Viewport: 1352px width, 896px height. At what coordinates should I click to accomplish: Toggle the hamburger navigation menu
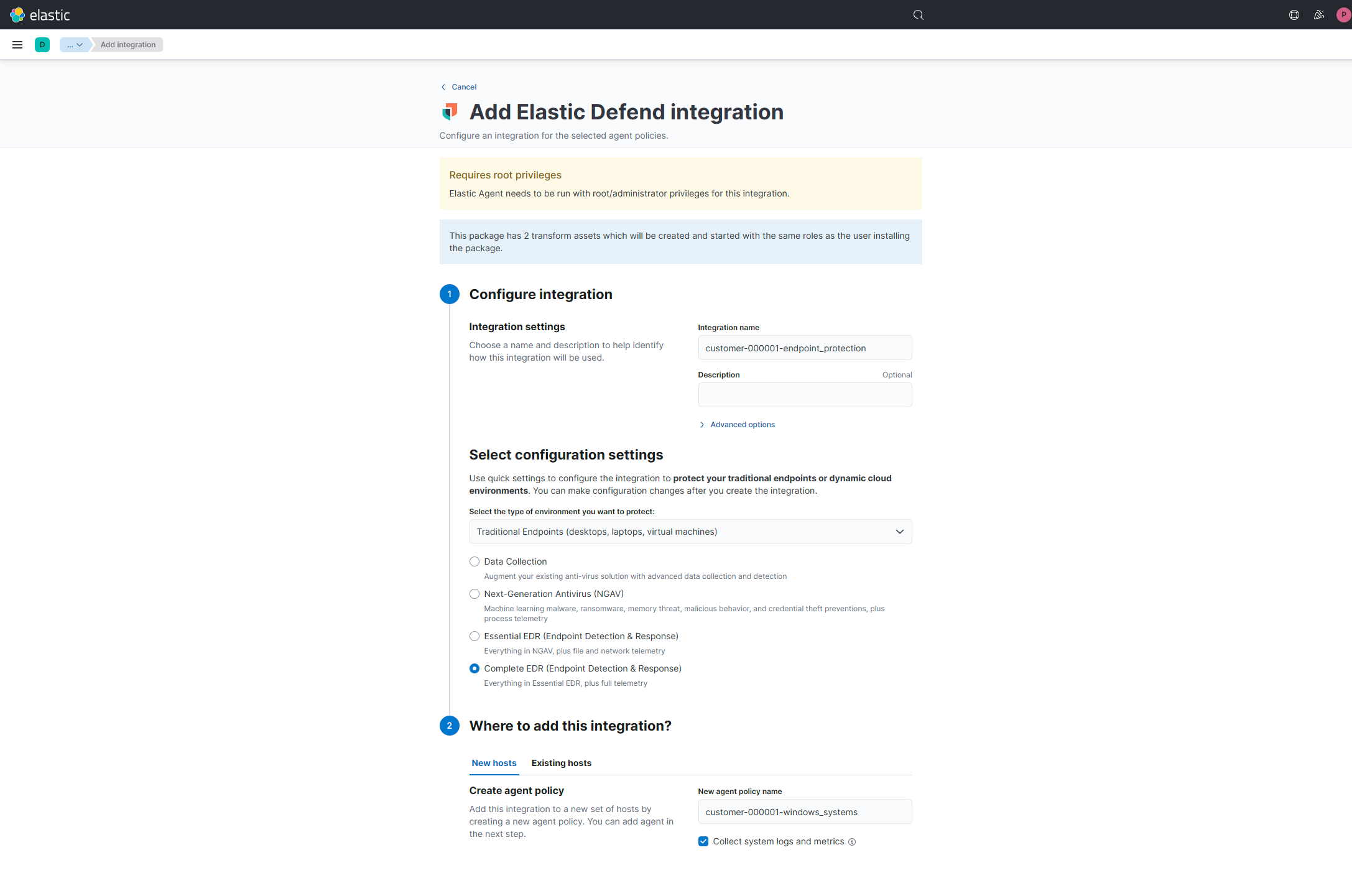[17, 45]
